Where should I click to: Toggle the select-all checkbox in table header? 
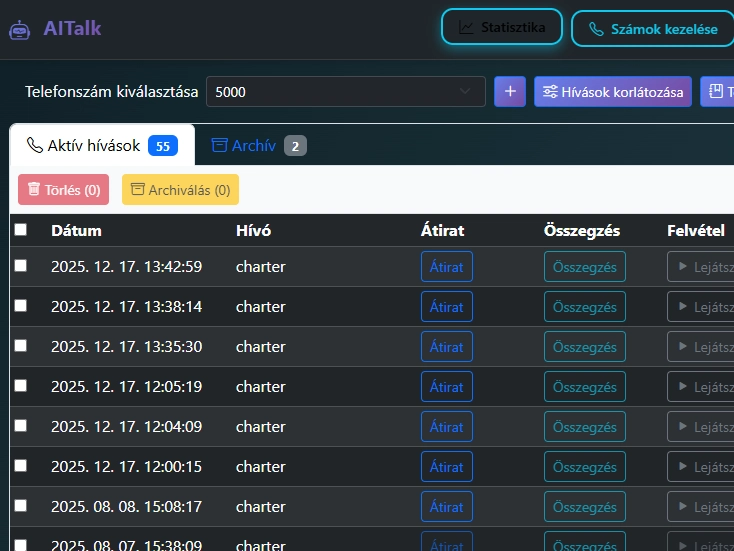pos(21,230)
